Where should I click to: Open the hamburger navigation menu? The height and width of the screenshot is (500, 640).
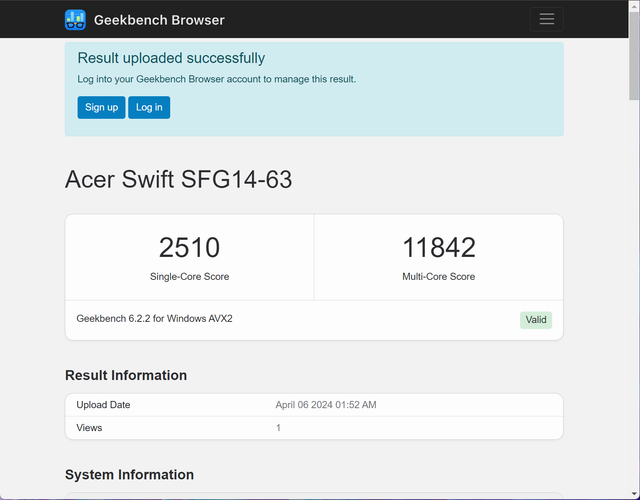(547, 19)
